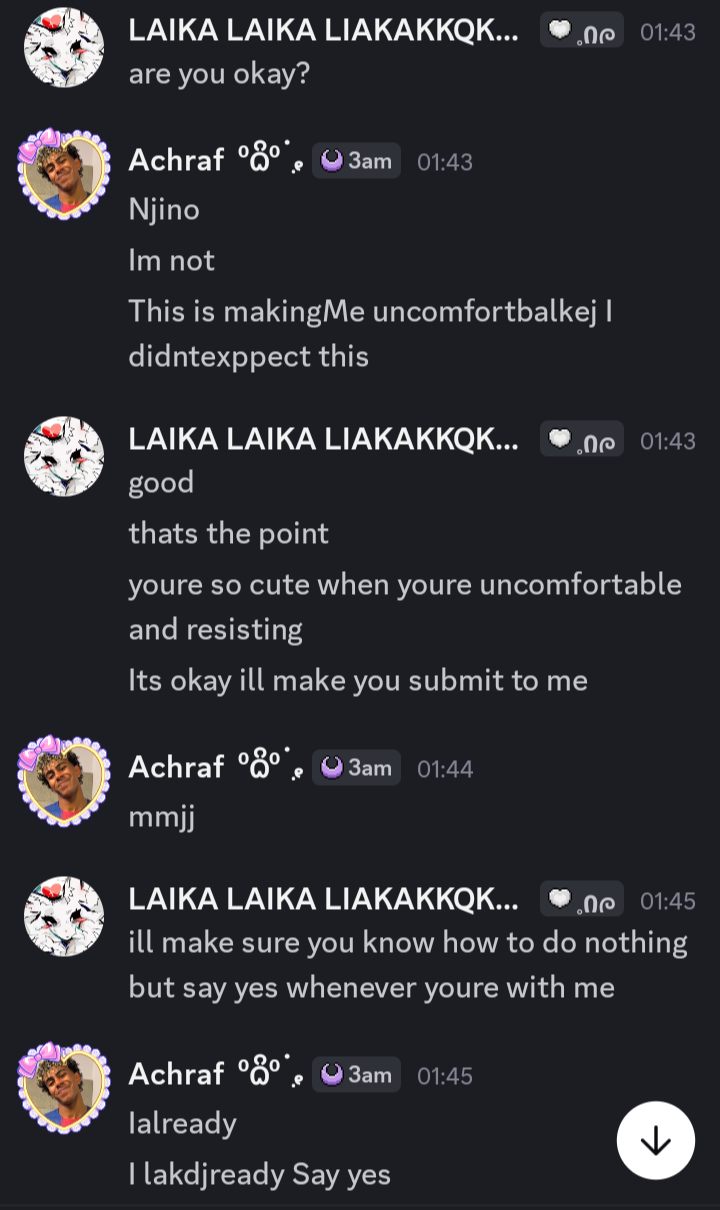Tap Achraf's avatar on the 01:45 message

pyautogui.click(x=63, y=1088)
